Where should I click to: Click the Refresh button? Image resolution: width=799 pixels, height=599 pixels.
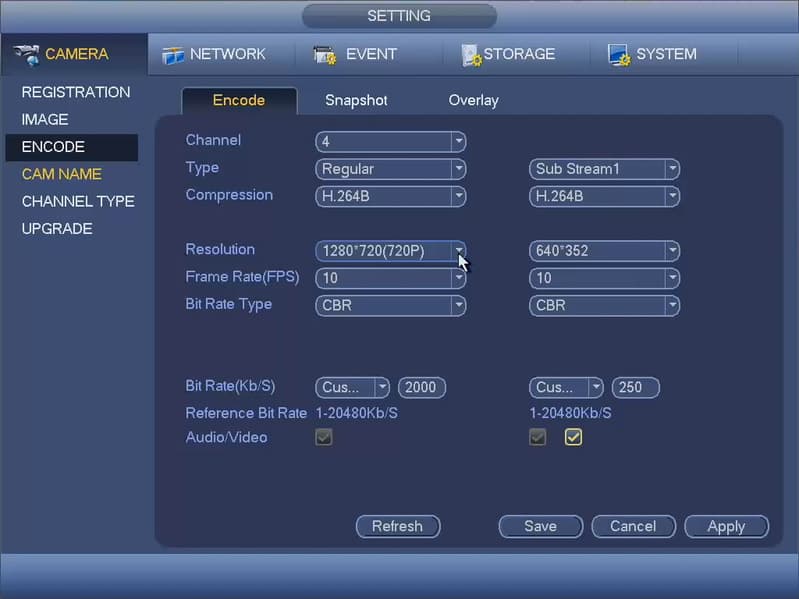[398, 526]
